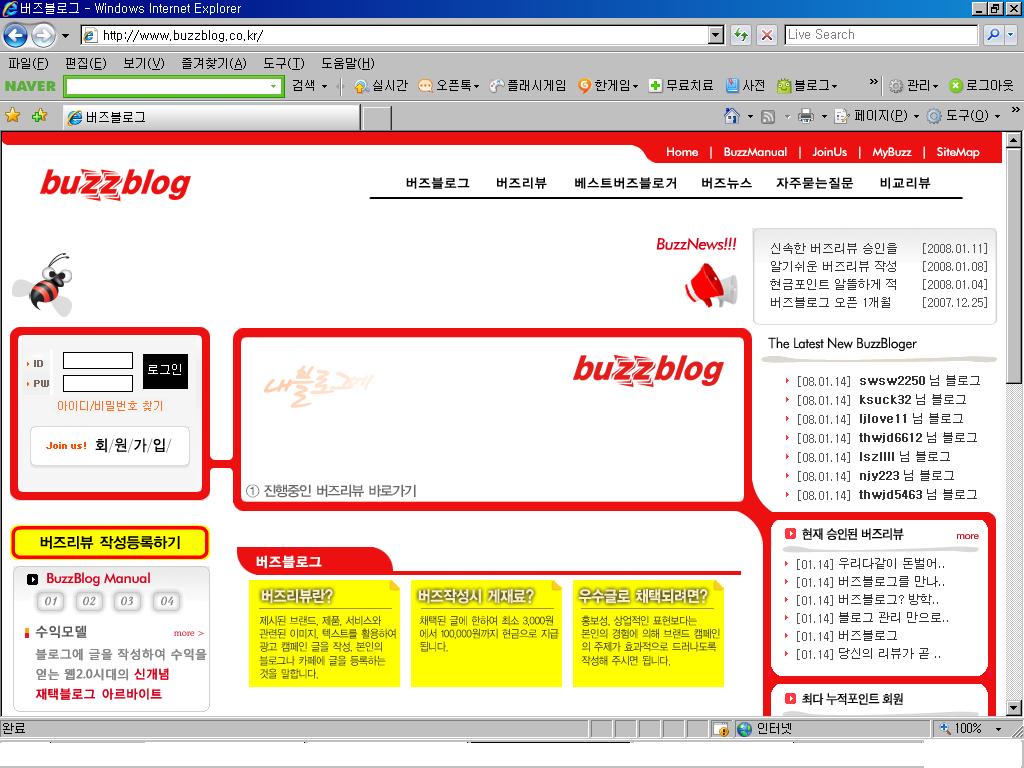The width and height of the screenshot is (1024, 768).
Task: Click the 비교리뷰 navigation link
Action: pyautogui.click(x=904, y=183)
